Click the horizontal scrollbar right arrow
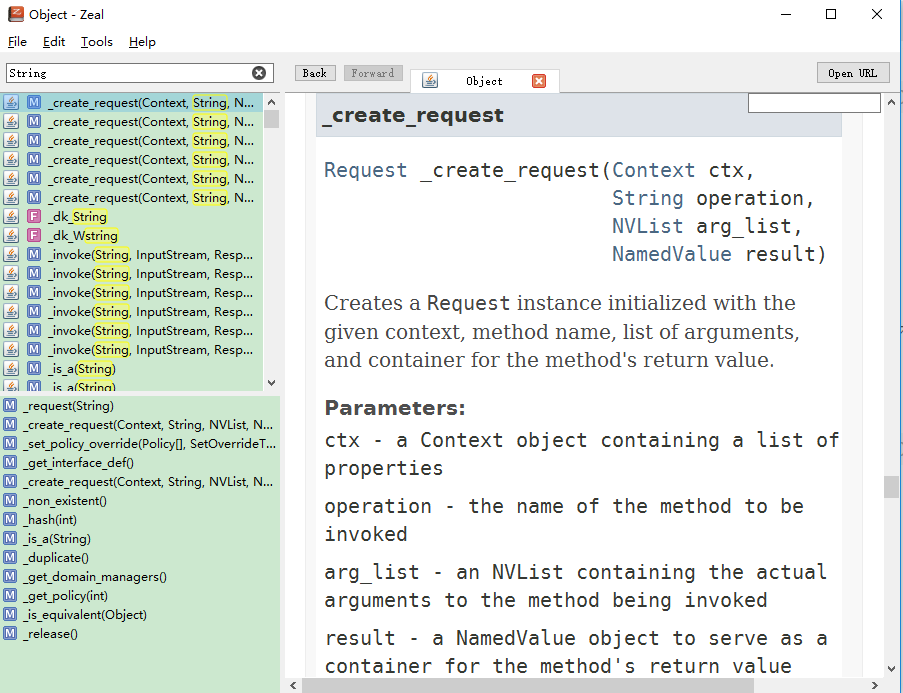This screenshot has width=903, height=693. click(875, 685)
